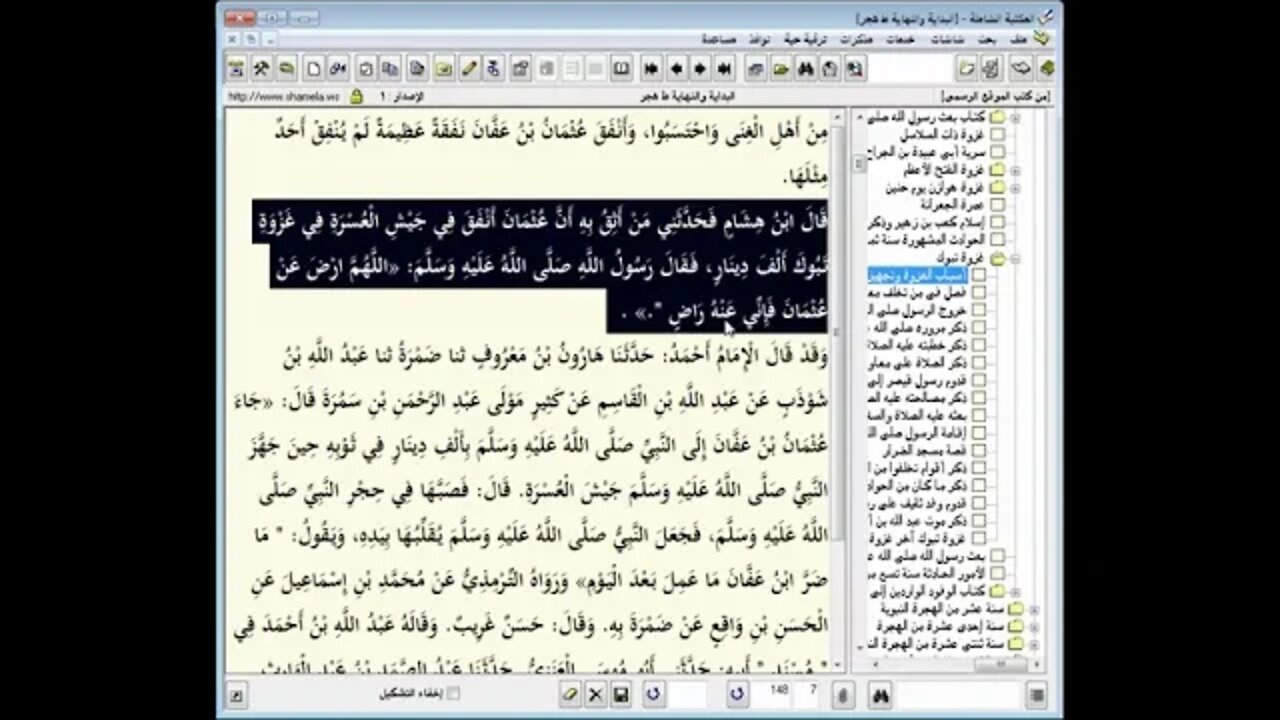Click the floppy disk save icon at the bottom

(620, 694)
